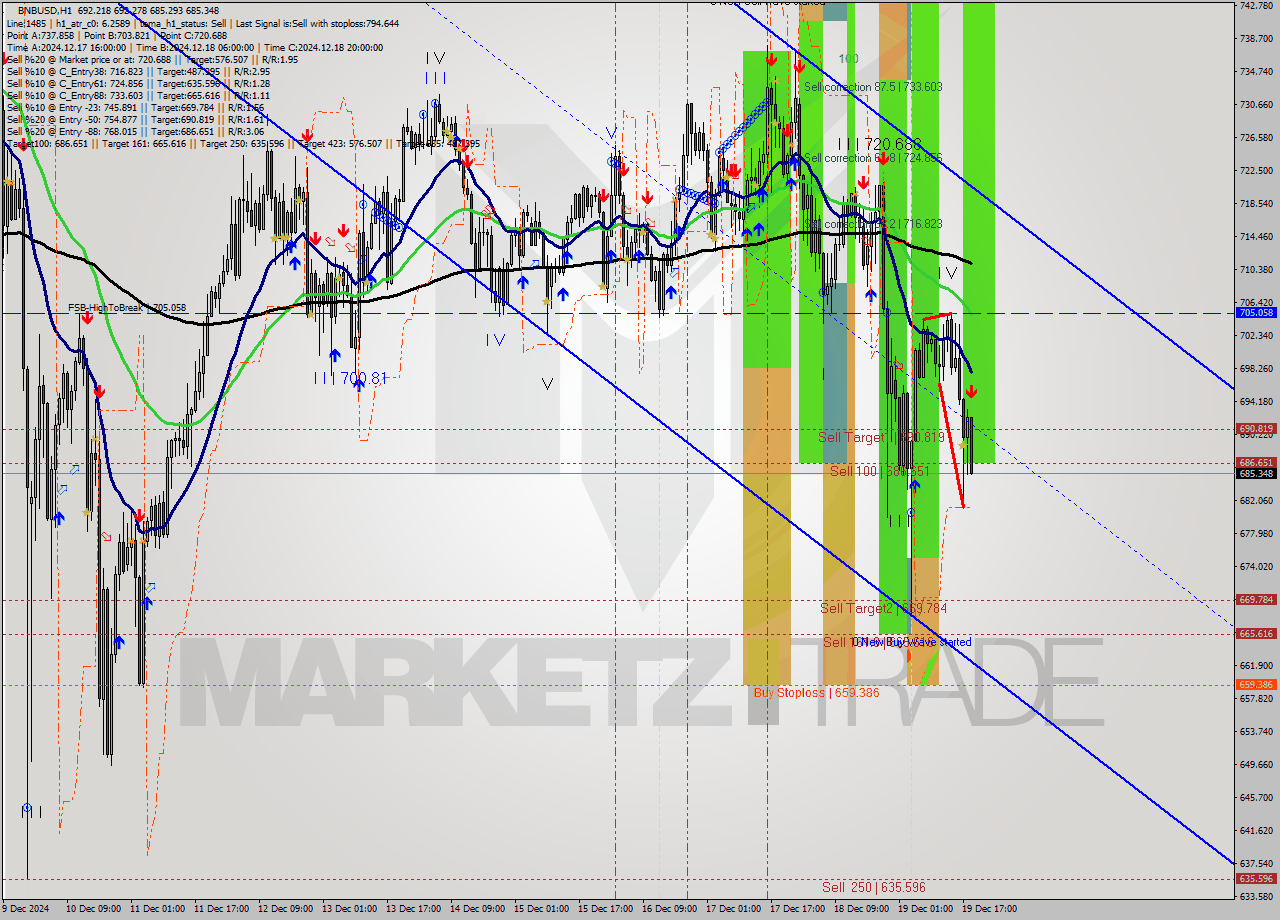This screenshot has width=1280, height=920.
Task: Click the '9 Dec 2024' time axis label
Action: click(x=27, y=909)
